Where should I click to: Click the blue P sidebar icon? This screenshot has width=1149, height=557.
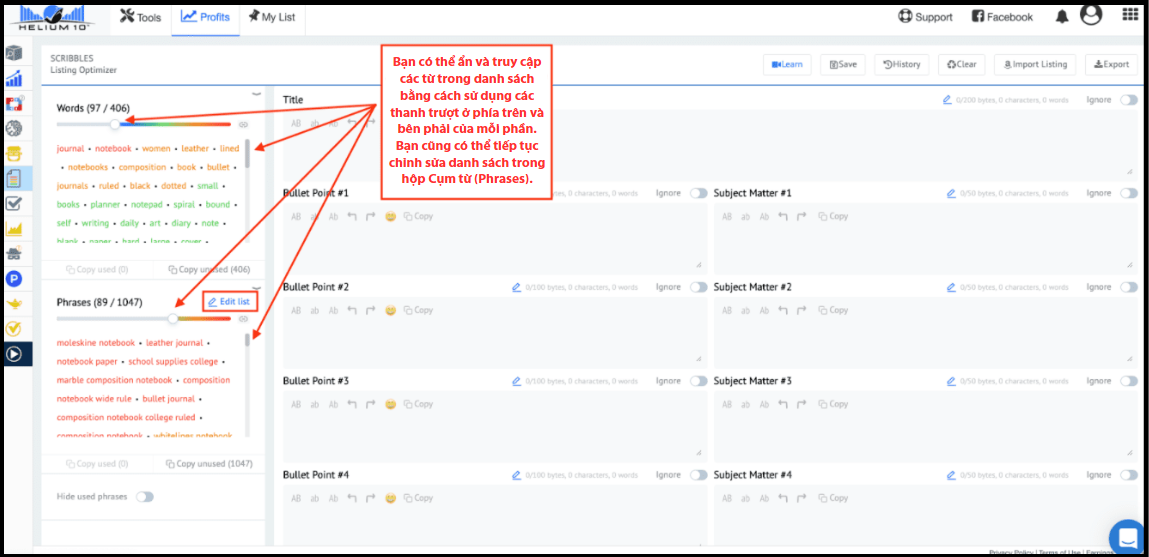(x=14, y=278)
